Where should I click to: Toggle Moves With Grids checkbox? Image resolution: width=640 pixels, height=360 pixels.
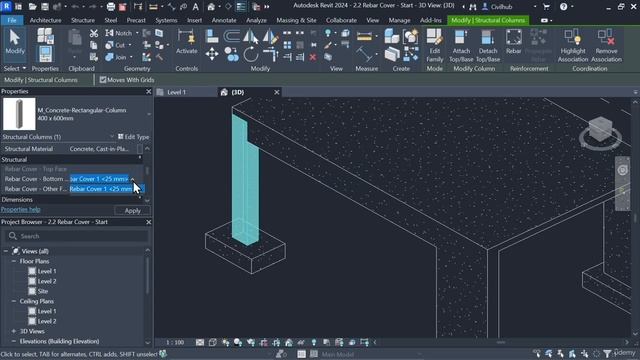coord(103,80)
